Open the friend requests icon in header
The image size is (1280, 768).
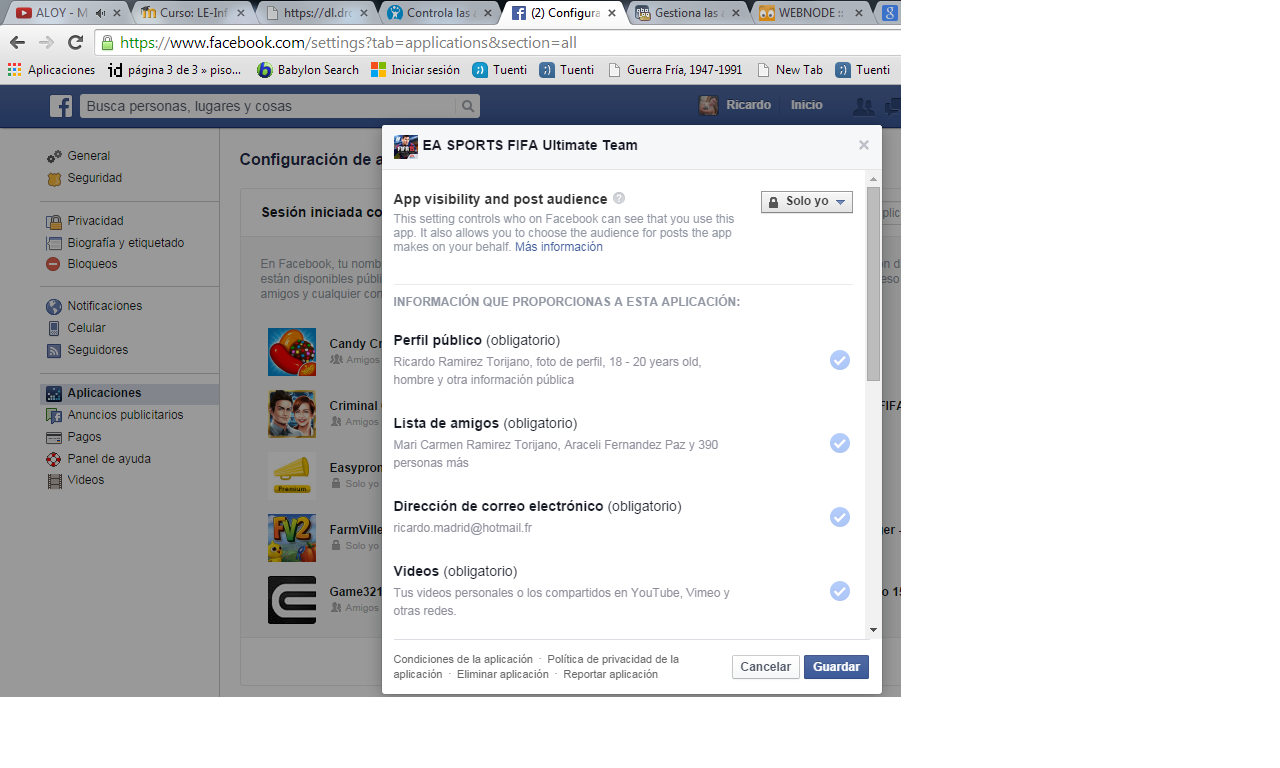pyautogui.click(x=862, y=106)
